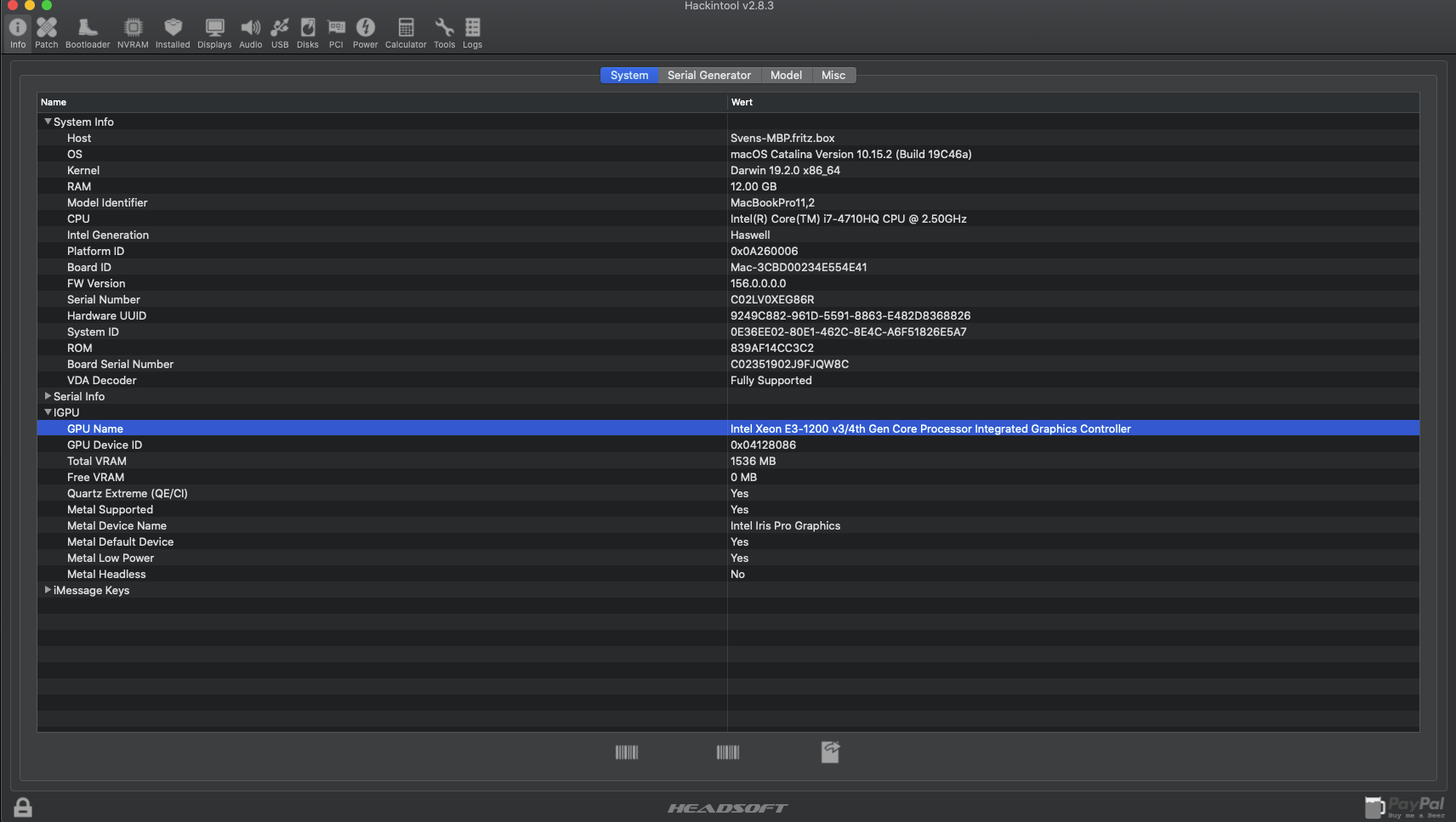Select the GPU Name row
Image resolution: width=1456 pixels, height=822 pixels.
pos(728,428)
